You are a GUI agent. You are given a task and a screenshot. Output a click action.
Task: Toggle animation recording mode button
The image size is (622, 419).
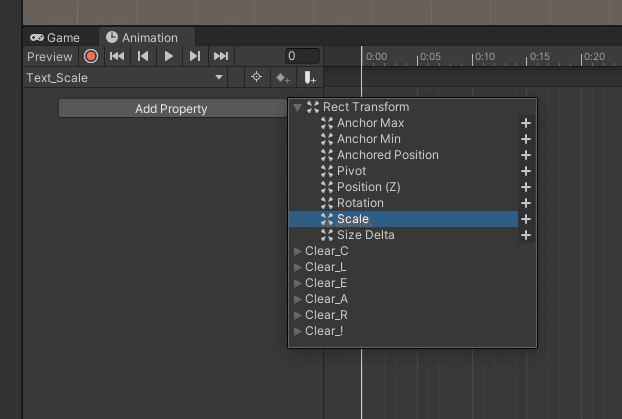point(91,57)
